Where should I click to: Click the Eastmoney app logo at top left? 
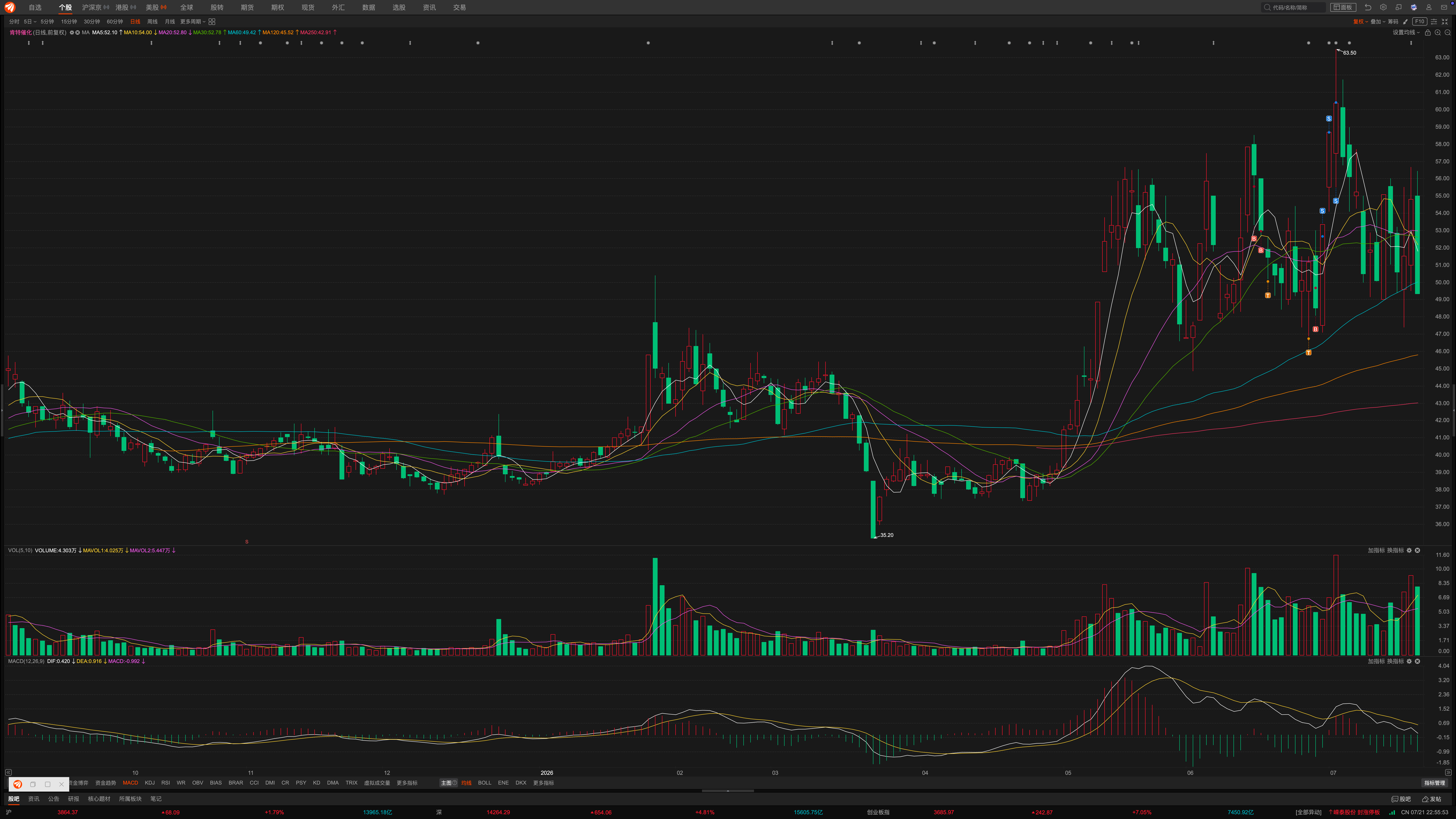(10, 7)
